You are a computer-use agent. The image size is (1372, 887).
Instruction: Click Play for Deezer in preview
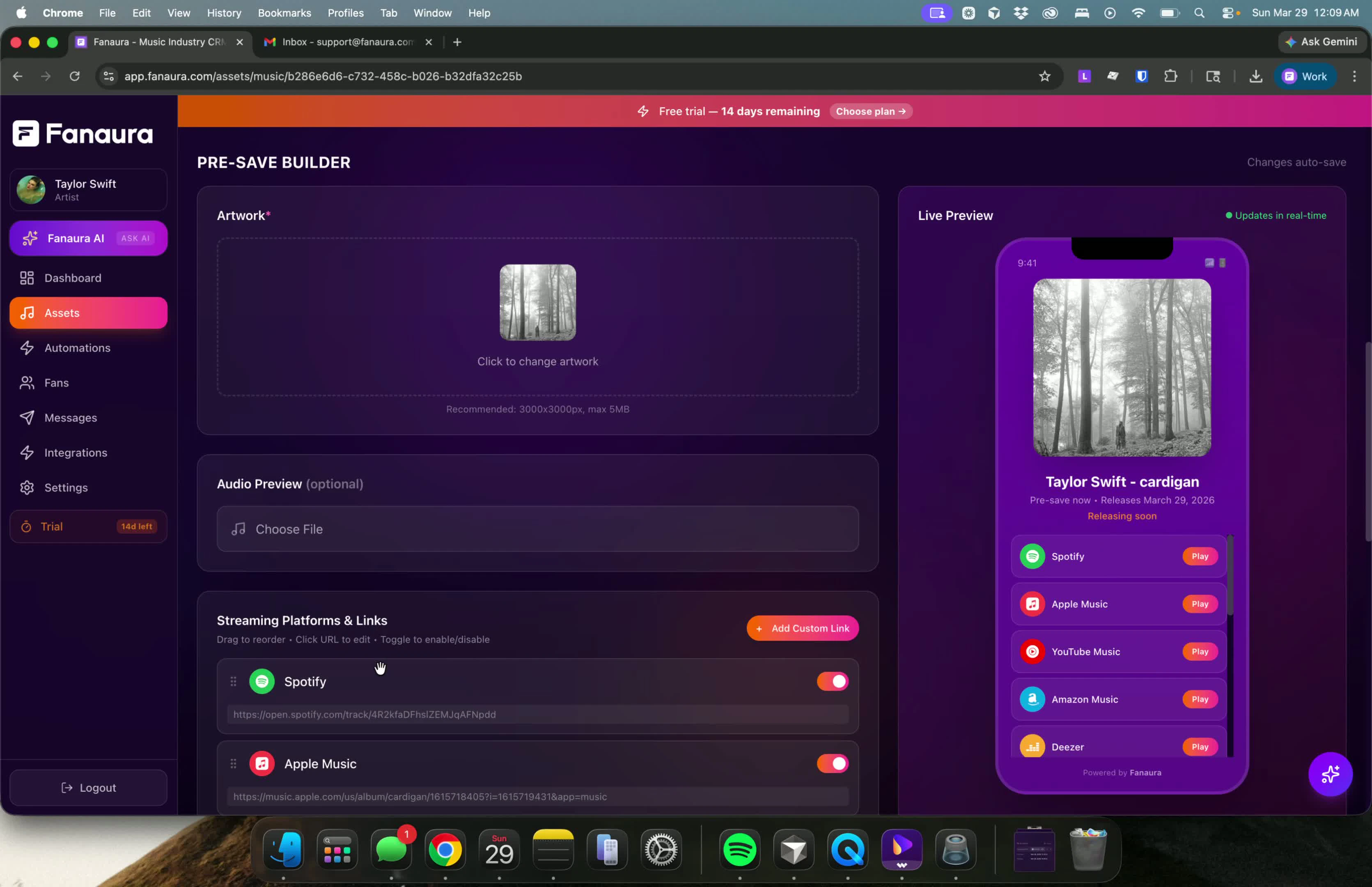click(x=1200, y=747)
